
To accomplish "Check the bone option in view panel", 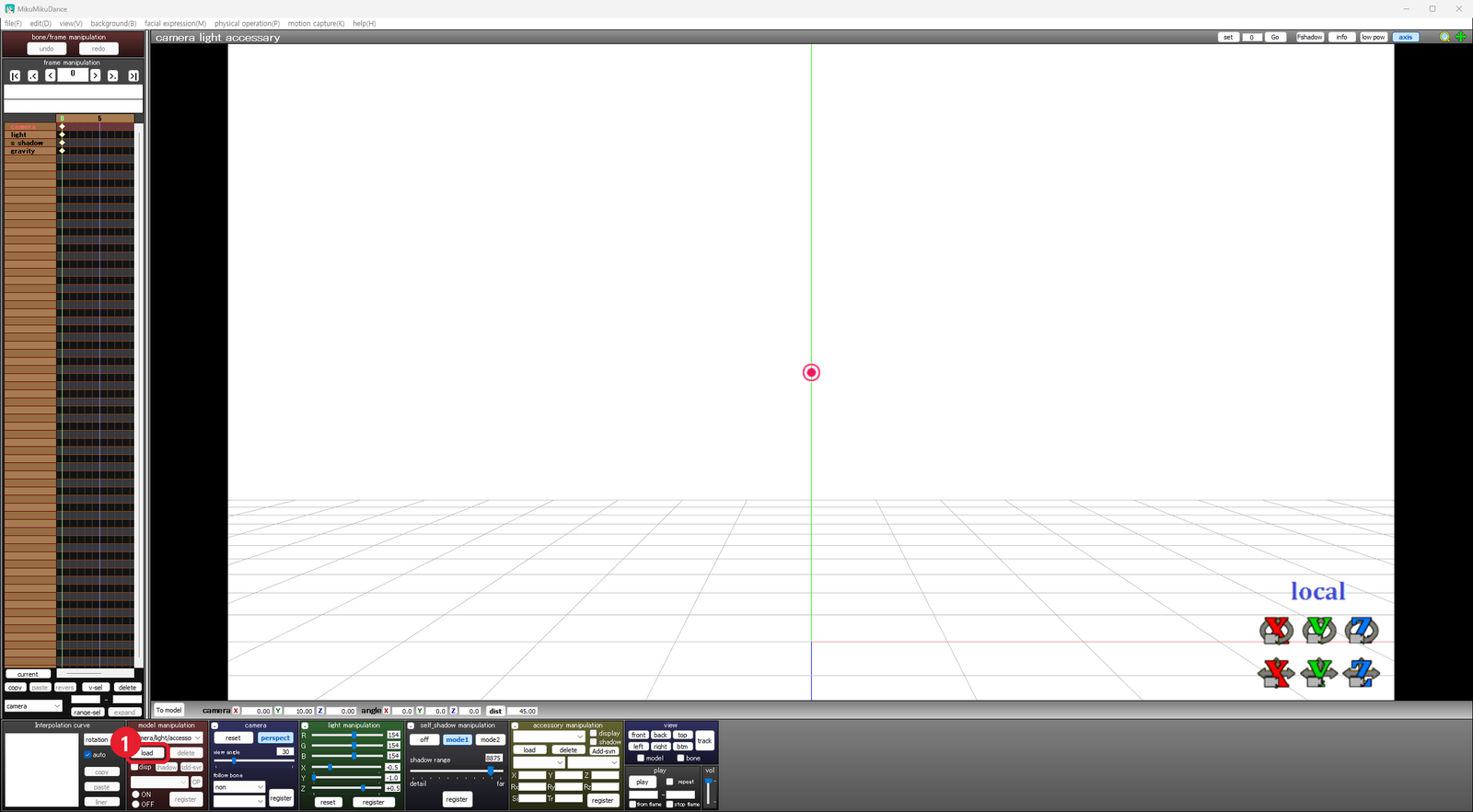I will tap(680, 759).
